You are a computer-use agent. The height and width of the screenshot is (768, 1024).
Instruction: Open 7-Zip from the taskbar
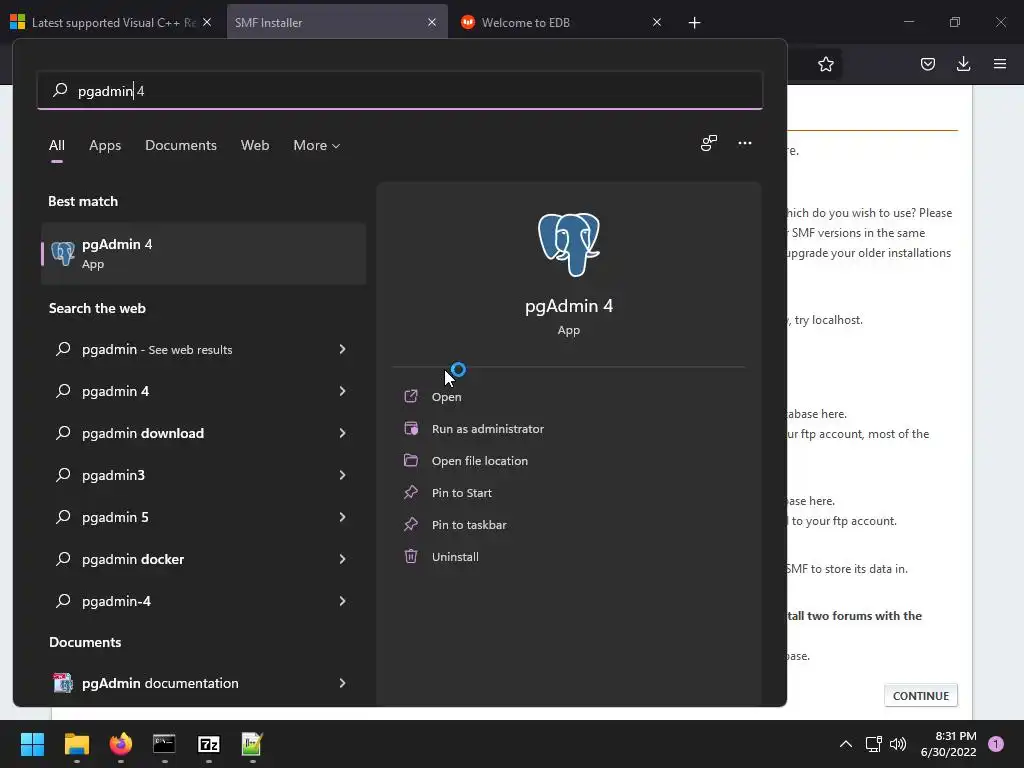(x=208, y=744)
